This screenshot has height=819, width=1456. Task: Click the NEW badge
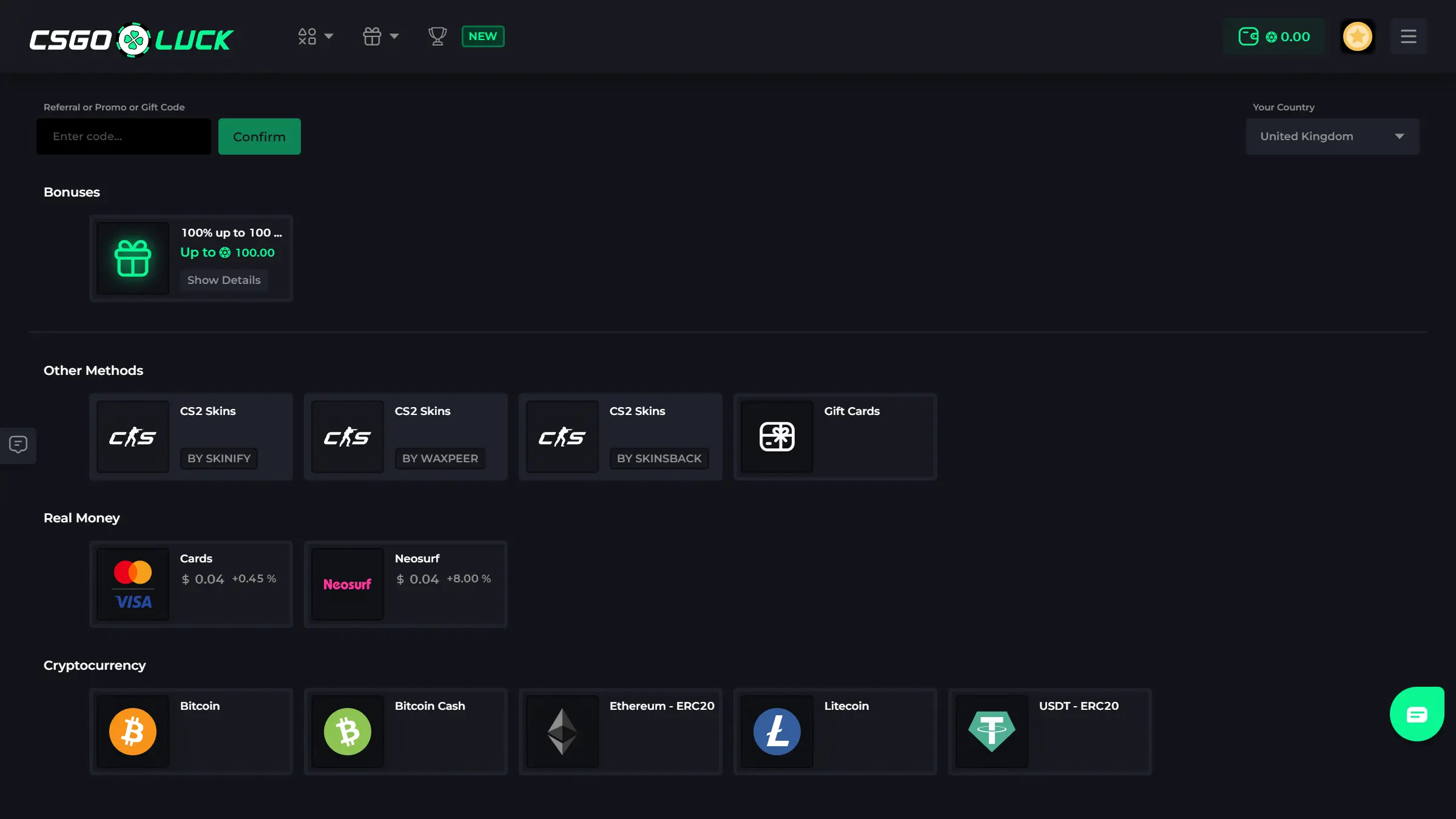(483, 36)
